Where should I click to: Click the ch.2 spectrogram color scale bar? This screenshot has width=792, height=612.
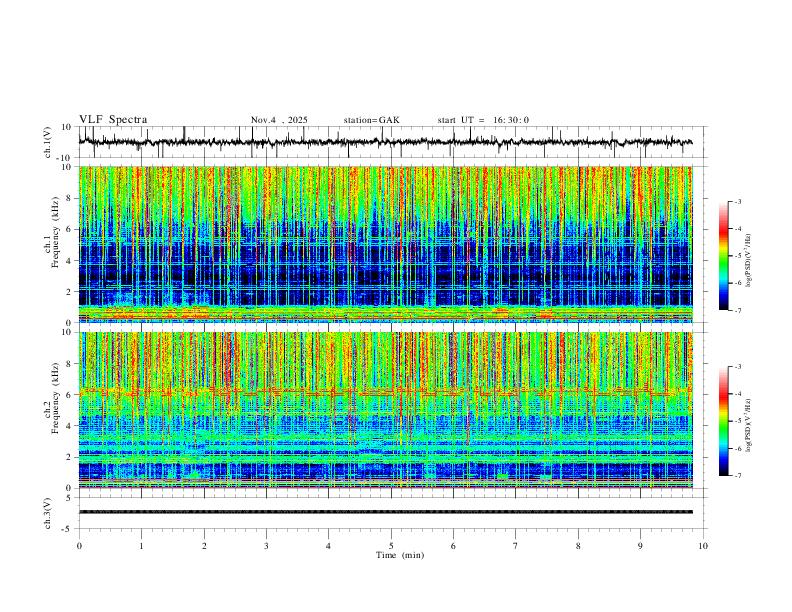point(723,421)
